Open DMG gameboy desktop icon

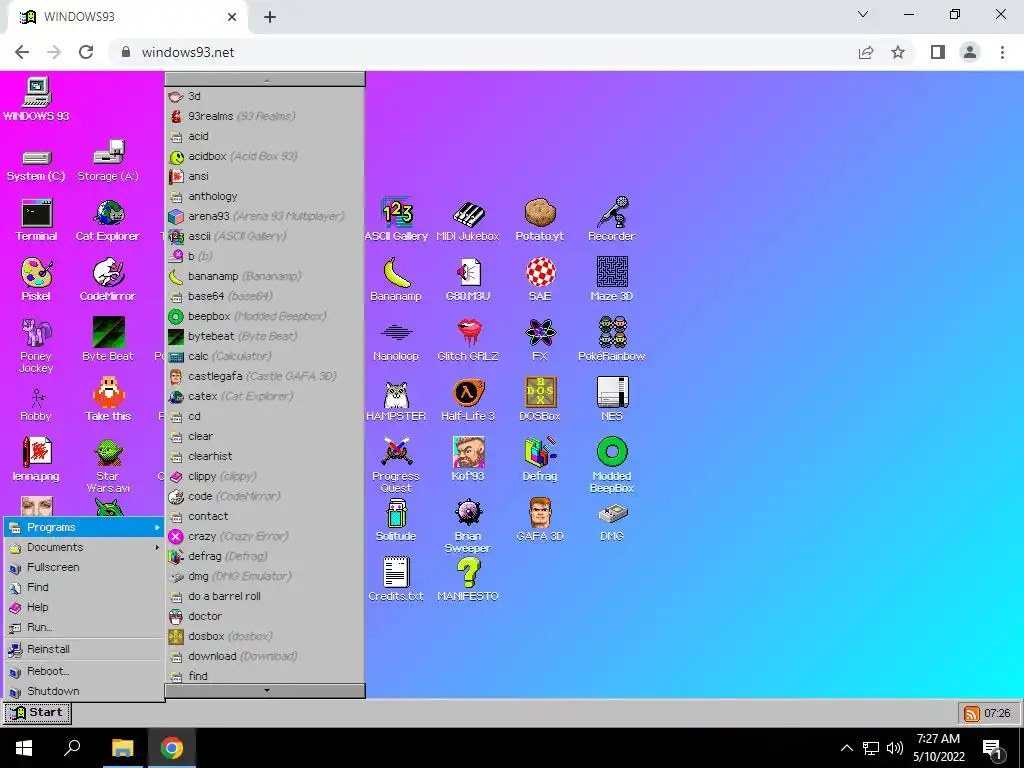[612, 521]
